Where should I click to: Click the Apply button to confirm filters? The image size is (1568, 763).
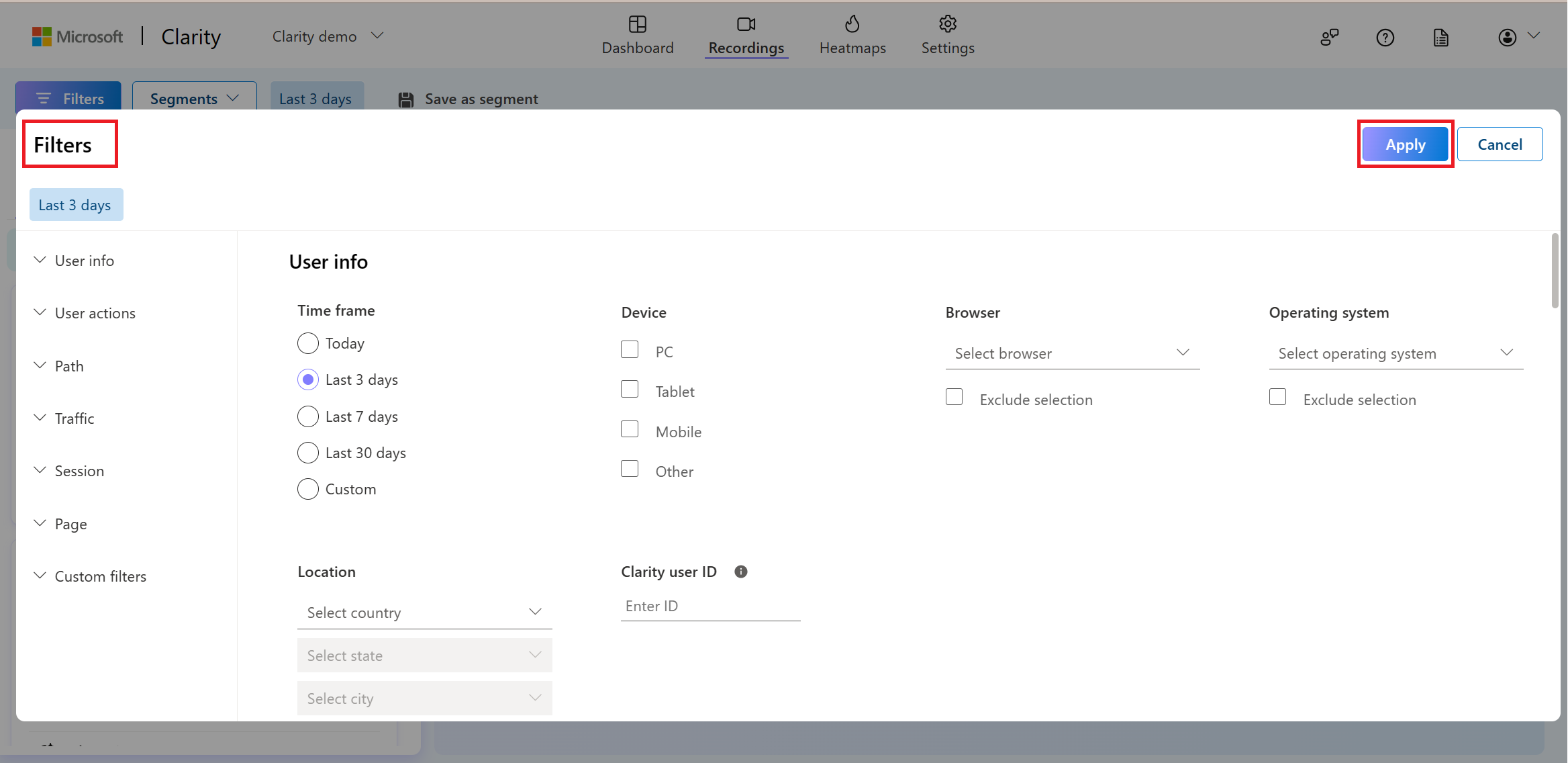1404,144
